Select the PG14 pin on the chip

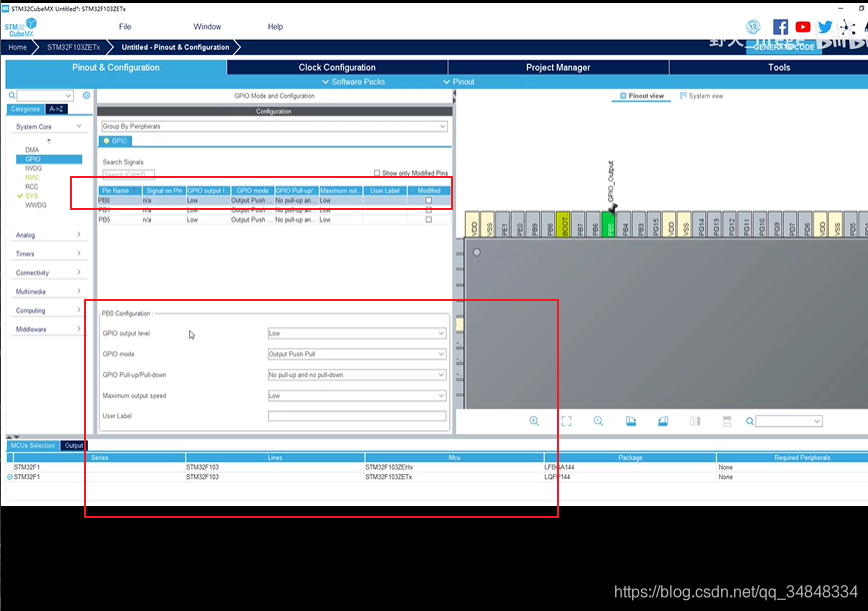[699, 224]
